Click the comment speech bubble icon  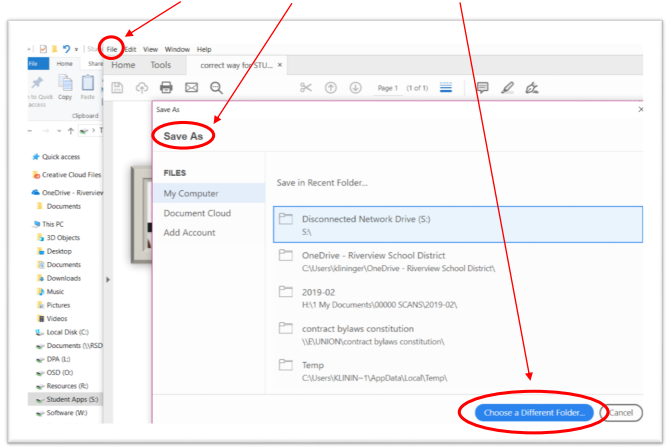(482, 88)
